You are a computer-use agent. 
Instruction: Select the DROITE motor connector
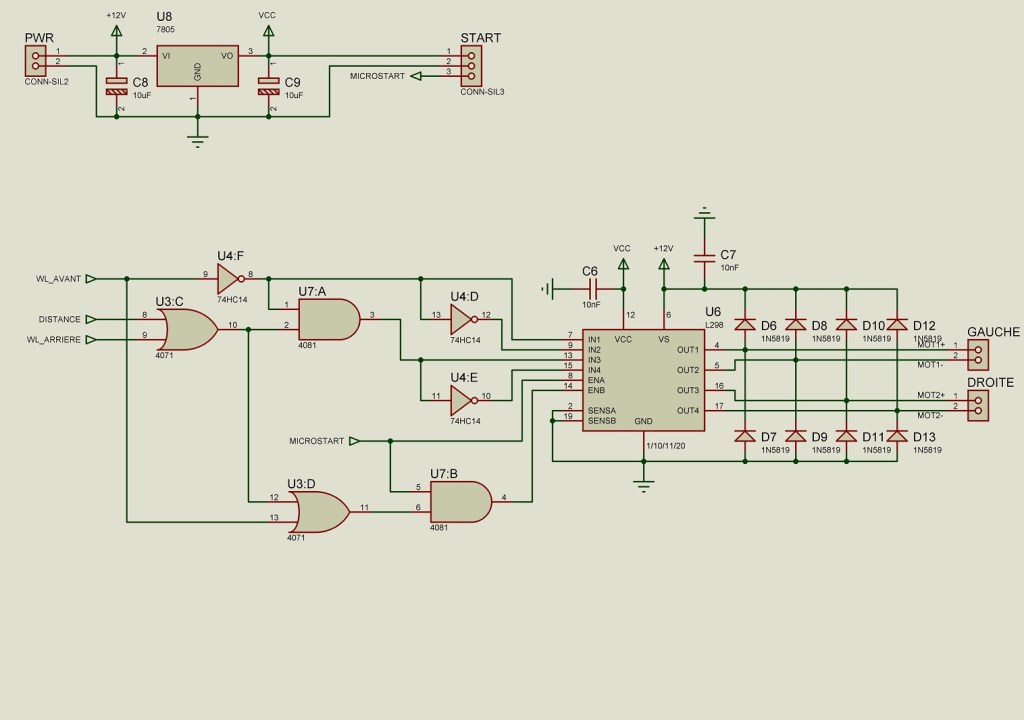(x=977, y=405)
